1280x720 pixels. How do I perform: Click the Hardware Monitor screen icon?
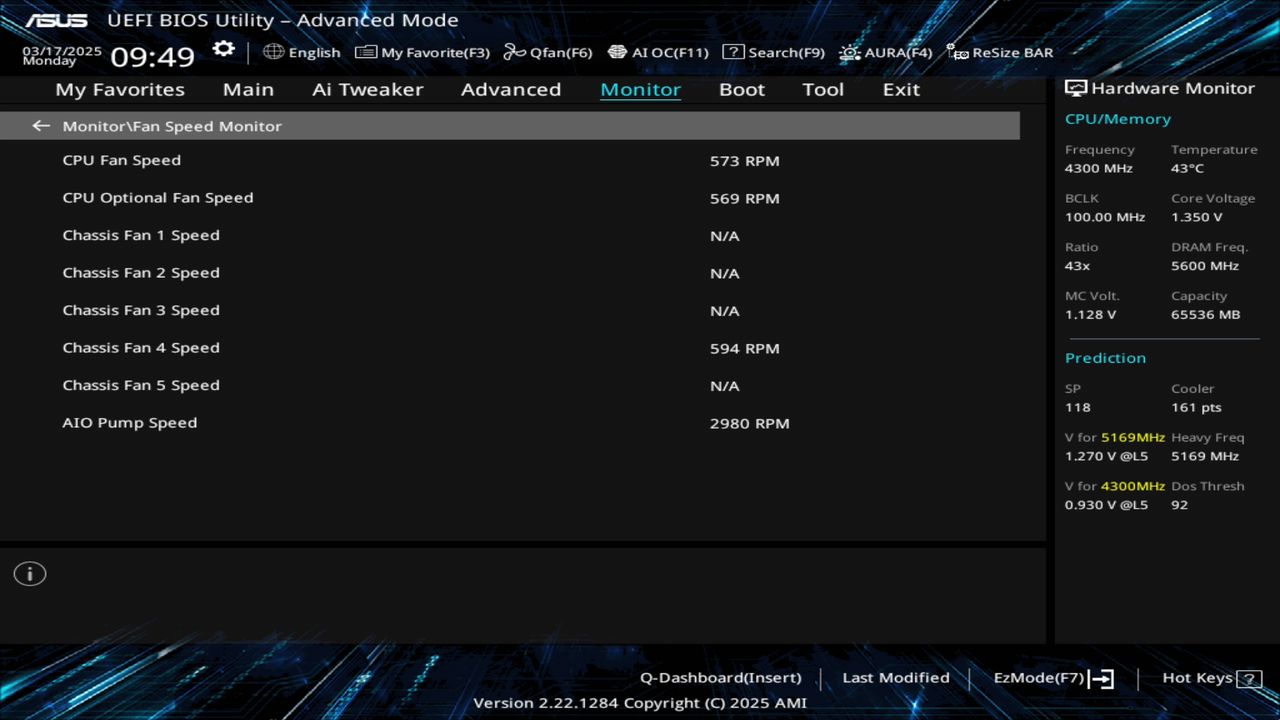coord(1076,88)
